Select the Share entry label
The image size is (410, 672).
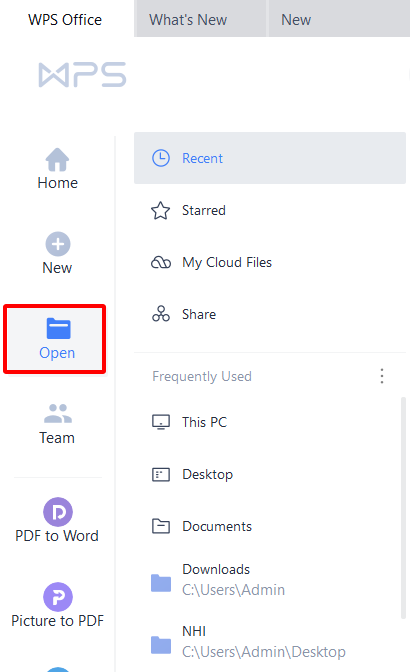[199, 314]
